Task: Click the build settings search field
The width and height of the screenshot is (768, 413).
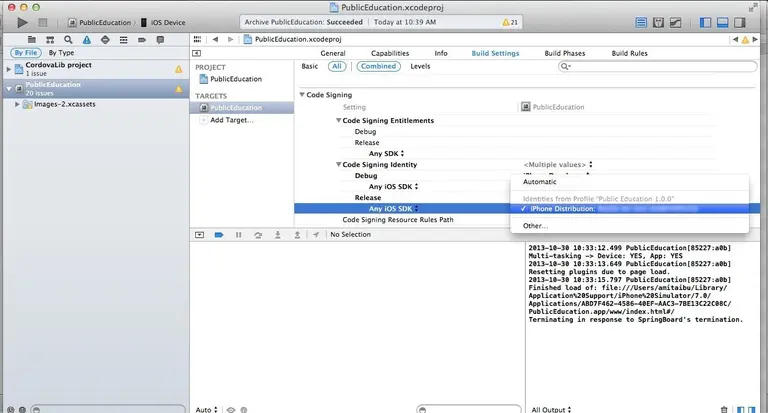Action: (657, 66)
